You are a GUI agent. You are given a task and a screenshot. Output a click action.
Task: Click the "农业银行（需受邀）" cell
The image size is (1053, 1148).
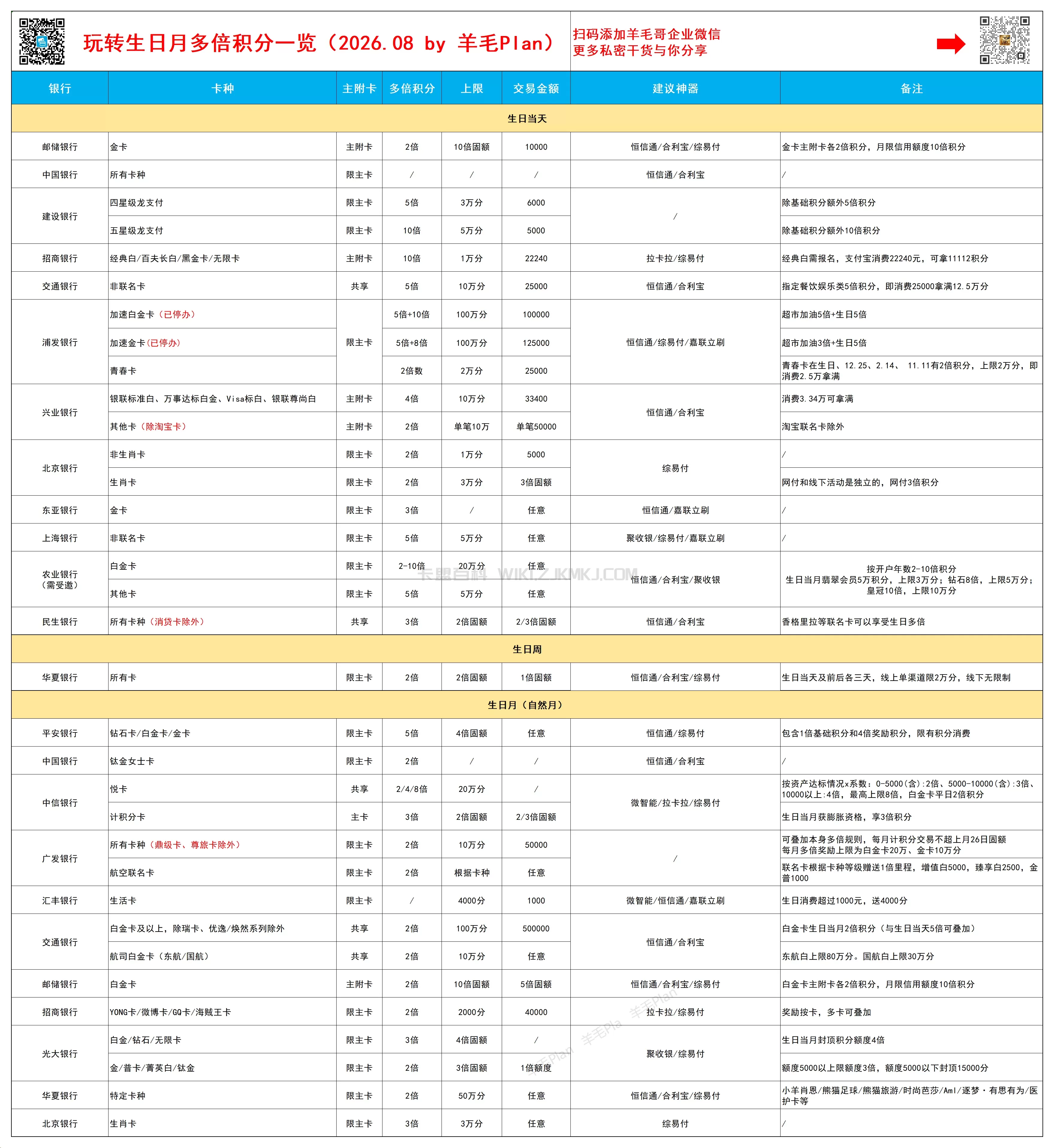pyautogui.click(x=60, y=580)
